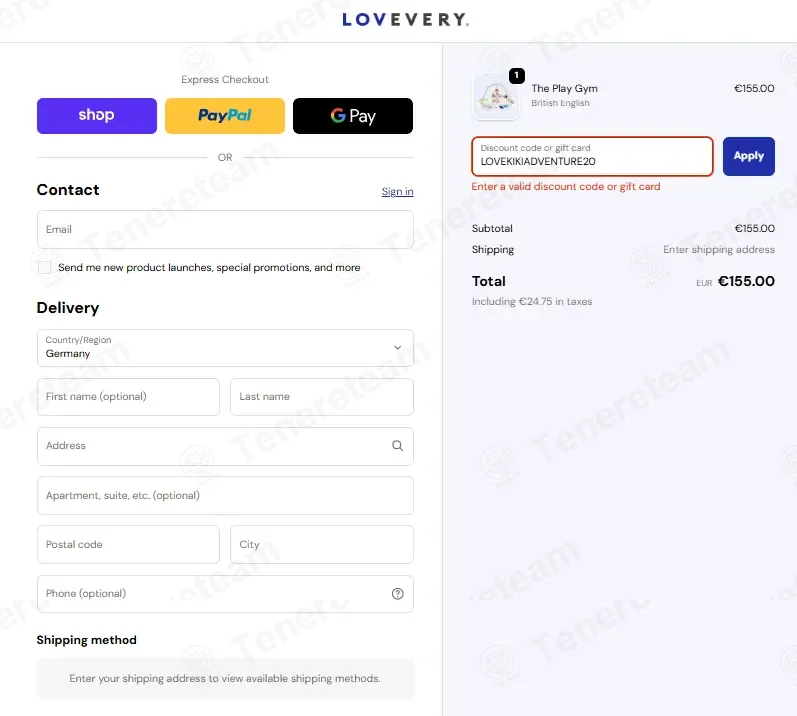Click 'The Play Gym' product name

[x=564, y=88]
